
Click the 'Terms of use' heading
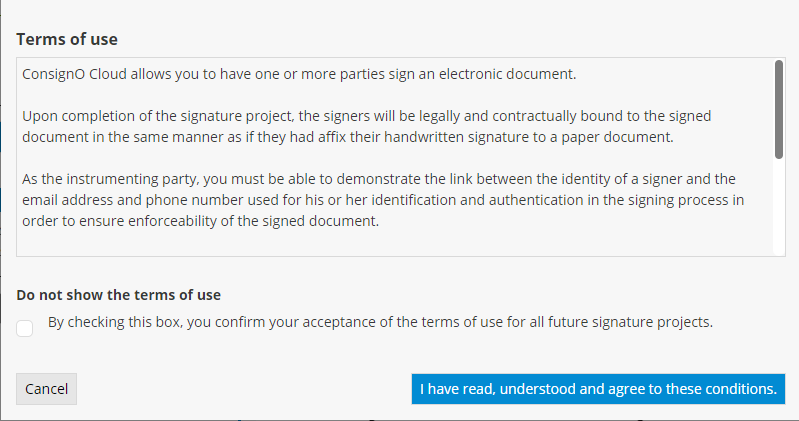pyautogui.click(x=67, y=39)
